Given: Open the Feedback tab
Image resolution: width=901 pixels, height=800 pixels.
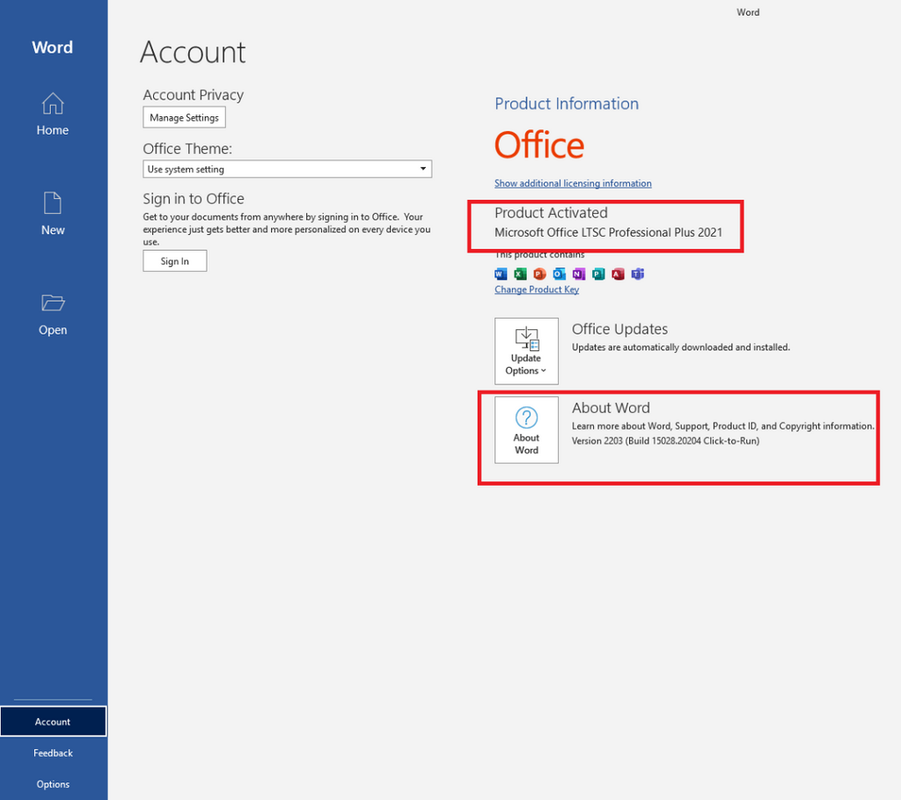Looking at the screenshot, I should (53, 753).
